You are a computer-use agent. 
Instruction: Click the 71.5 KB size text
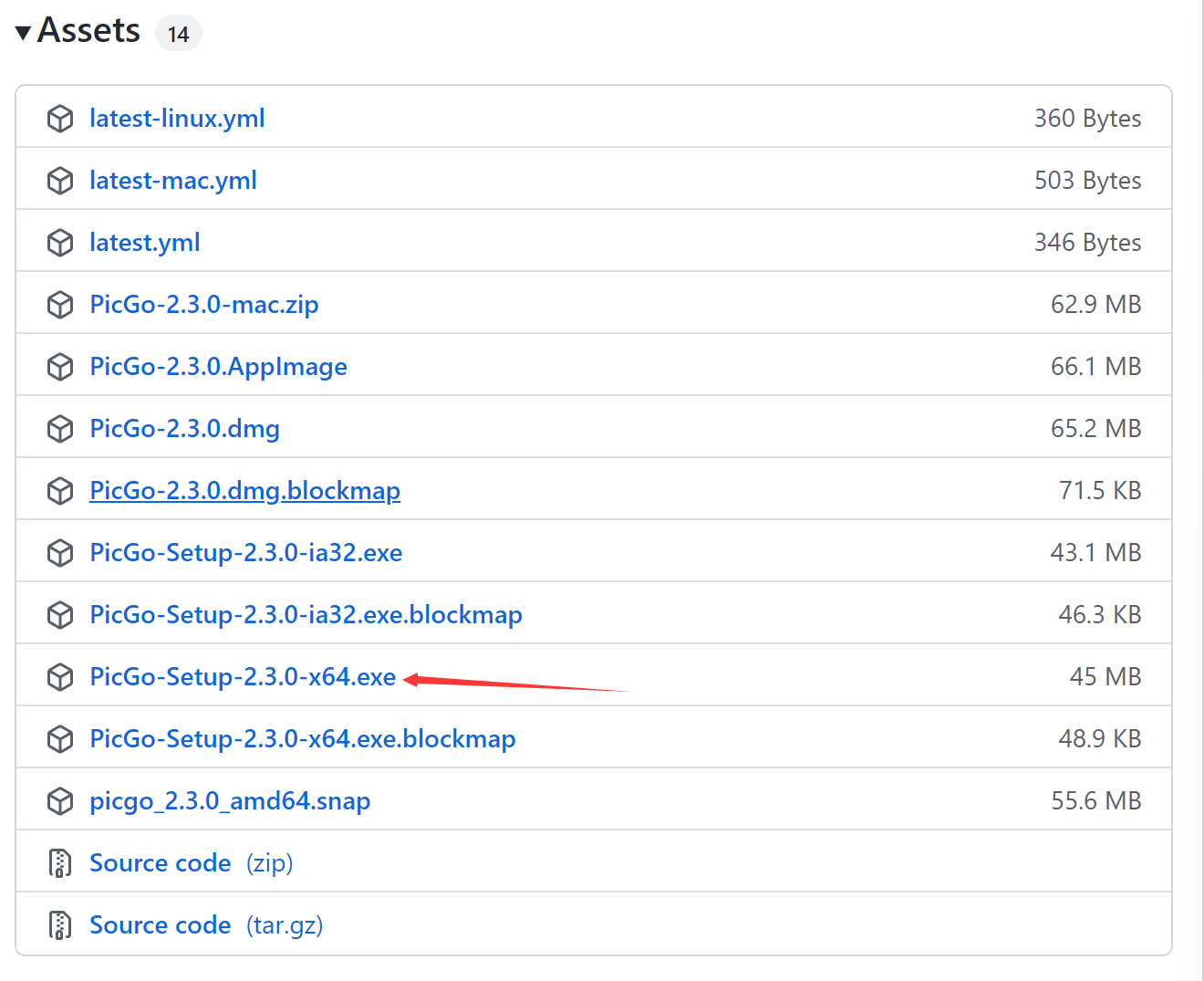(1100, 491)
